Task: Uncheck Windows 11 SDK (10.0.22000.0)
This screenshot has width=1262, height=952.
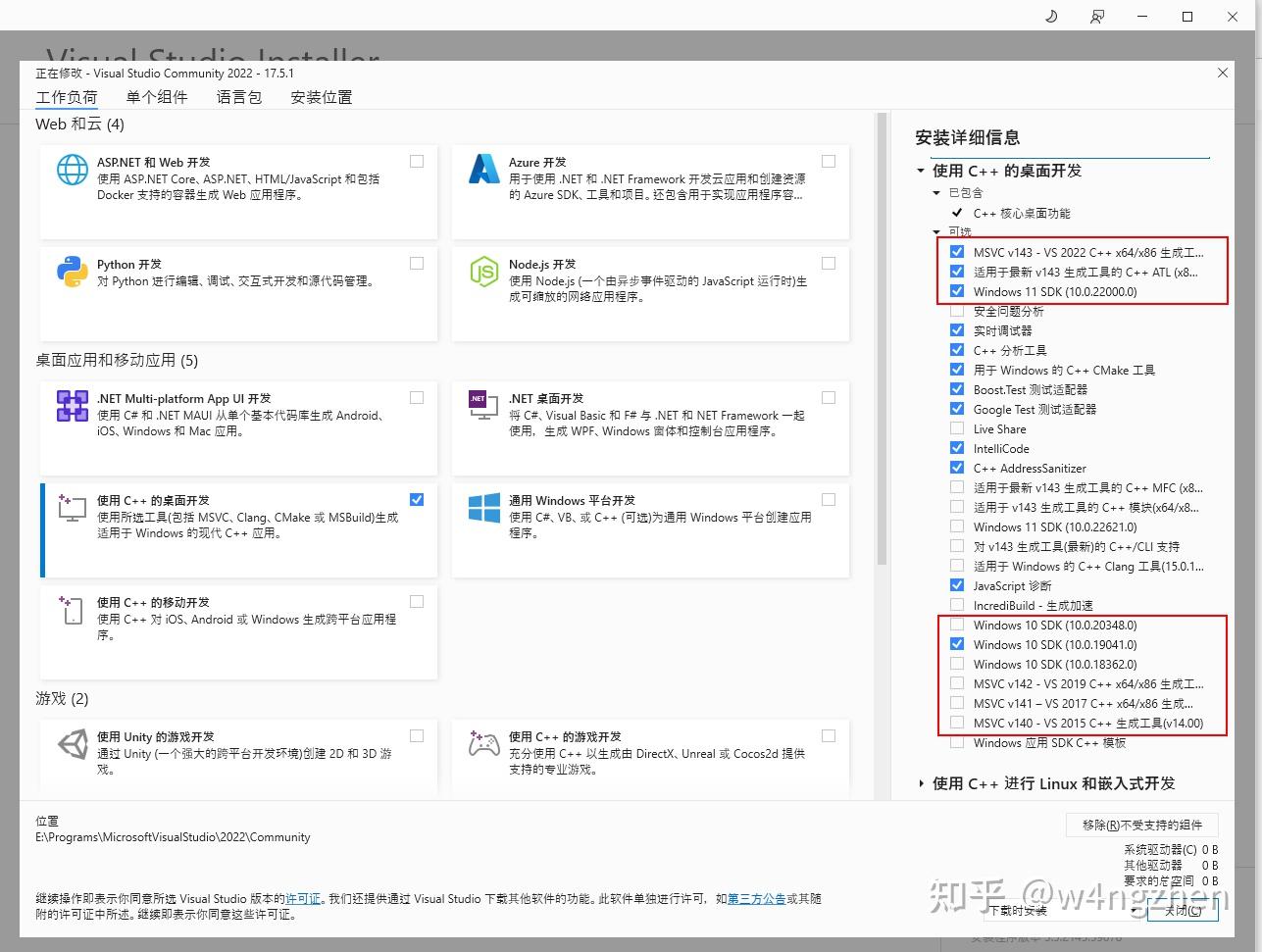Action: (957, 291)
